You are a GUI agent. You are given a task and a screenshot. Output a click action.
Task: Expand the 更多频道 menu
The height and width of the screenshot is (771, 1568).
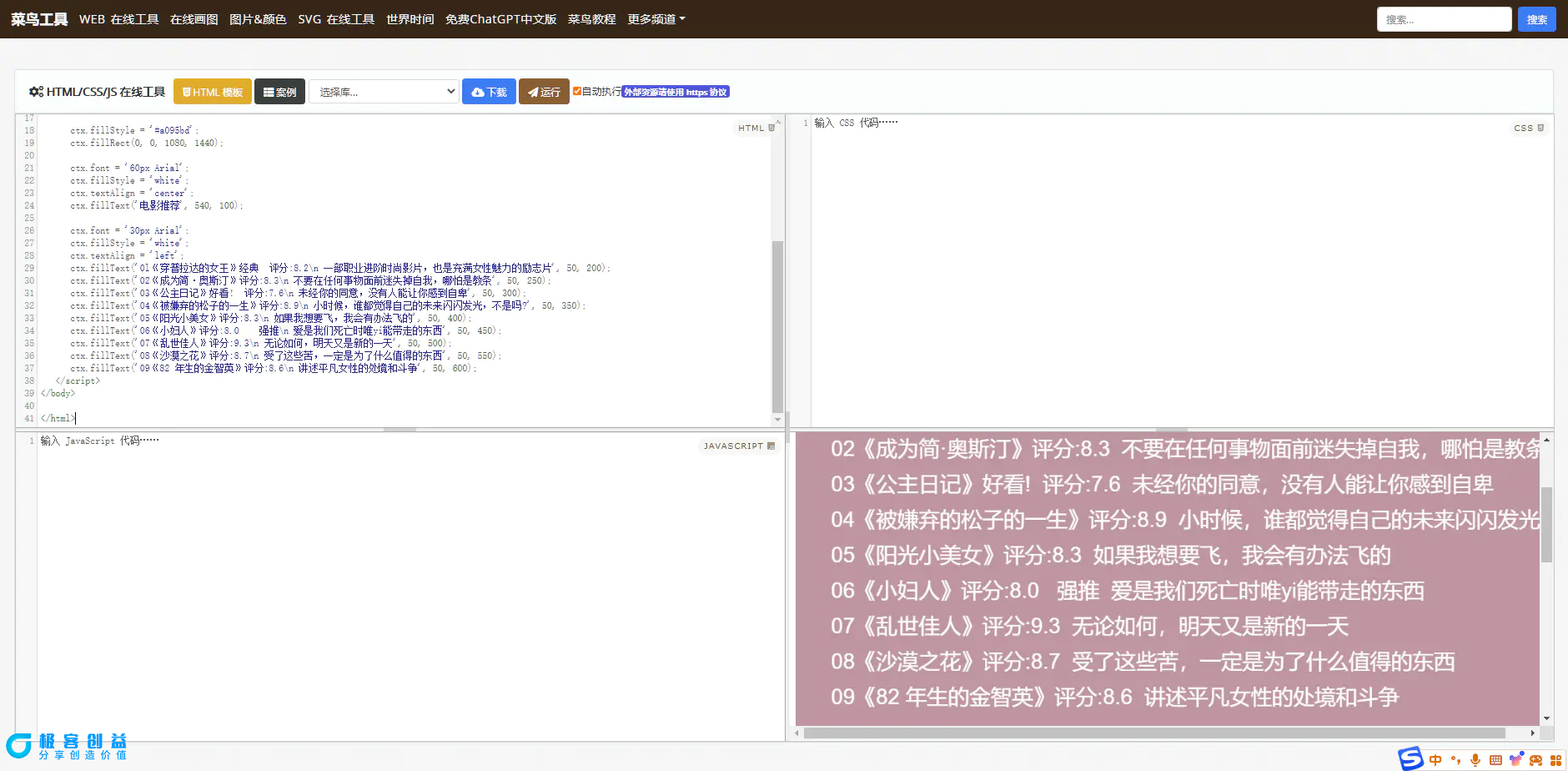pos(656,19)
